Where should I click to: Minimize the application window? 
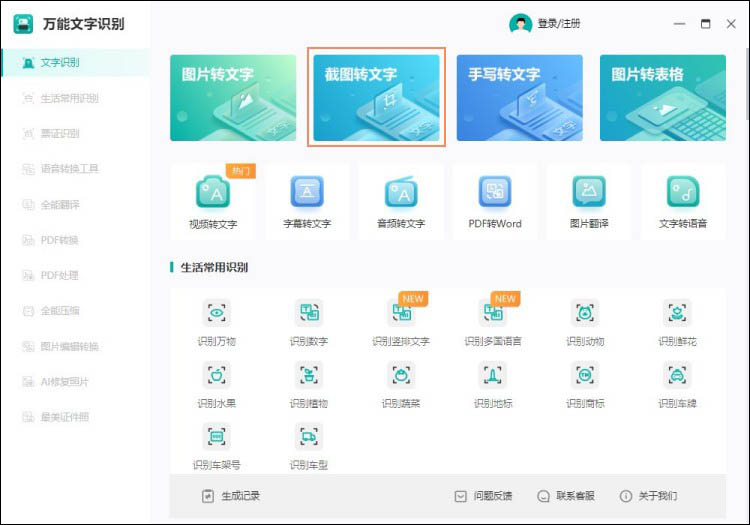point(680,23)
